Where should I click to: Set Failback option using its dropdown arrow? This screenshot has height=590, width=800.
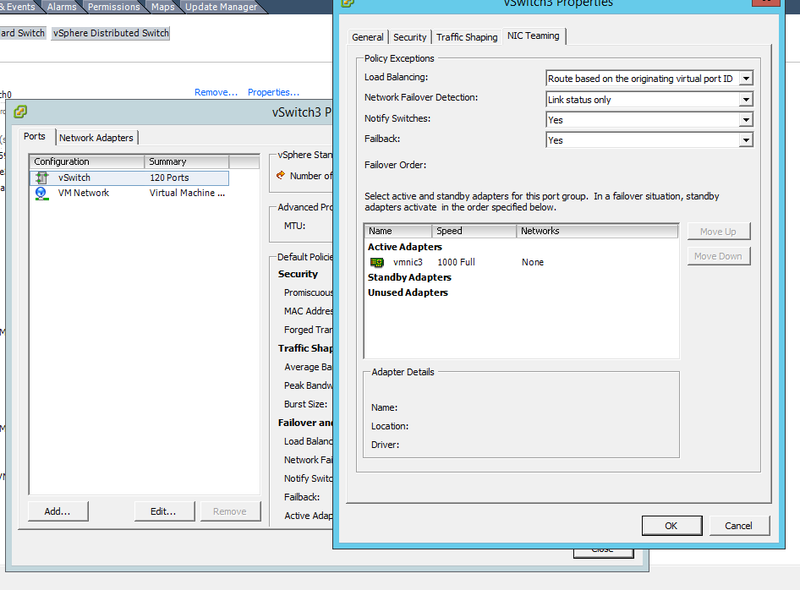pyautogui.click(x=744, y=140)
